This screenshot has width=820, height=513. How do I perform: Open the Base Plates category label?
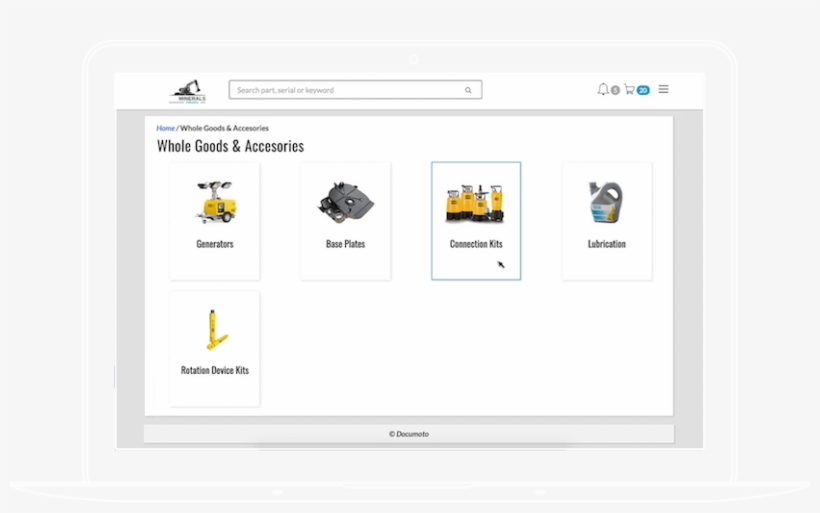coord(345,244)
